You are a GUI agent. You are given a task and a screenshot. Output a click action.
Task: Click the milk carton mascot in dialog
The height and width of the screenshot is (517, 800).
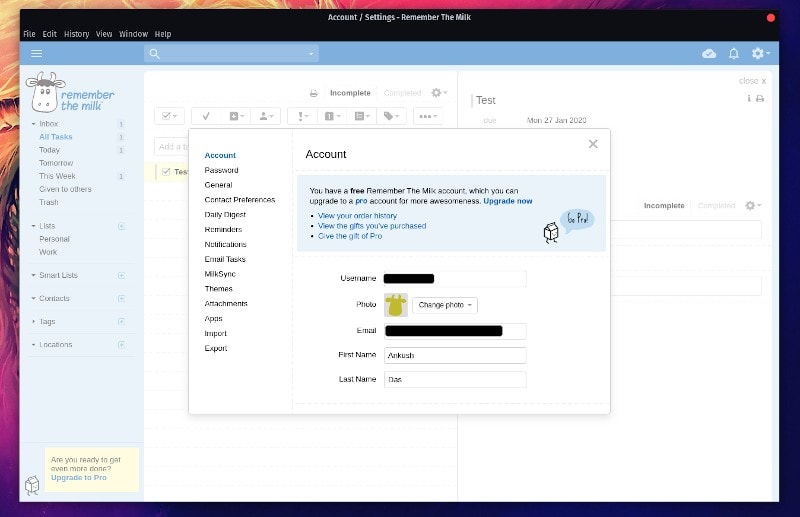point(551,233)
